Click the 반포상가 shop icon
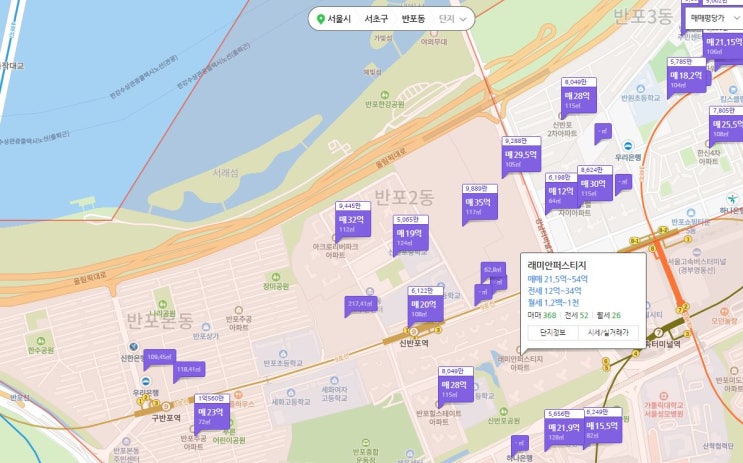Image resolution: width=743 pixels, height=463 pixels. point(206,327)
